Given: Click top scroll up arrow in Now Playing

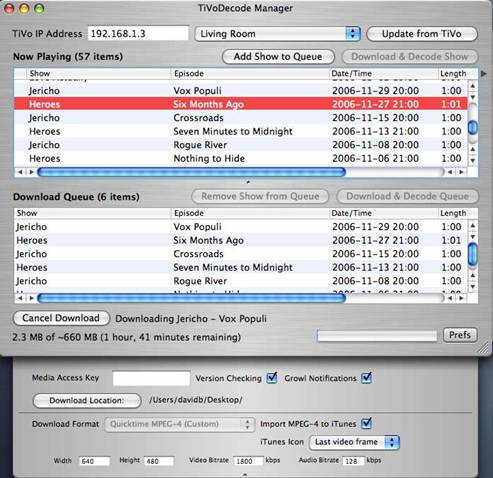Looking at the screenshot, I should click(x=473, y=87).
